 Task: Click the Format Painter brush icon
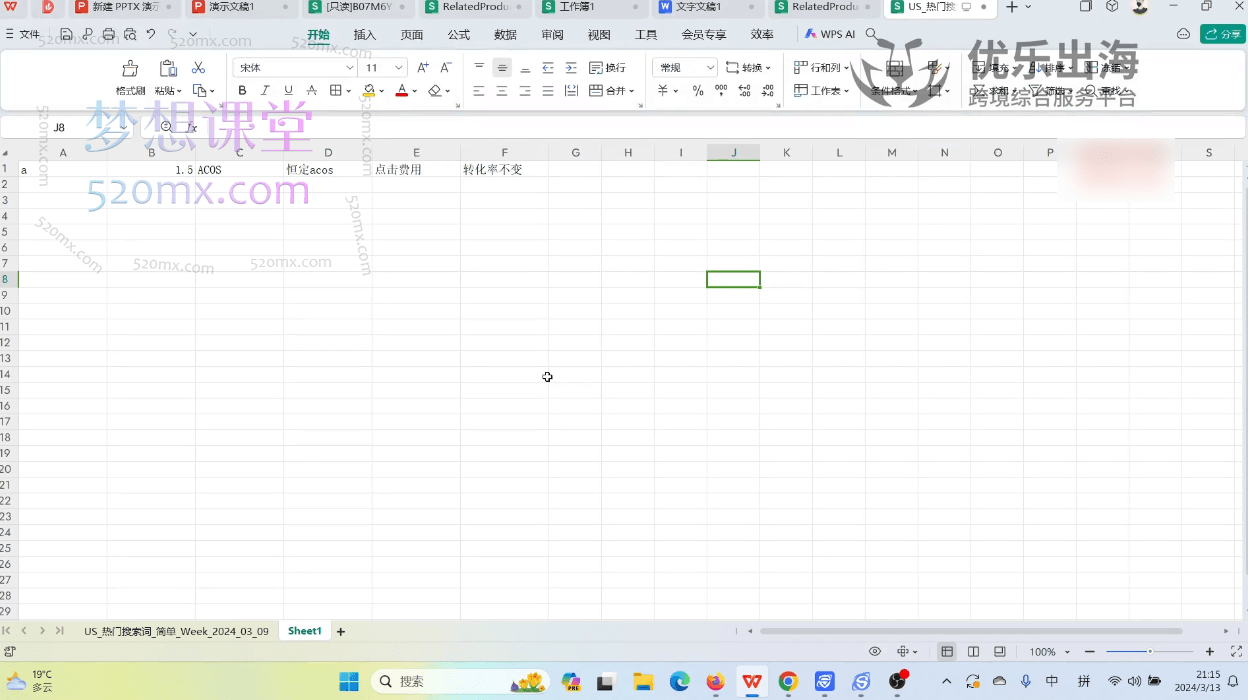pos(130,69)
